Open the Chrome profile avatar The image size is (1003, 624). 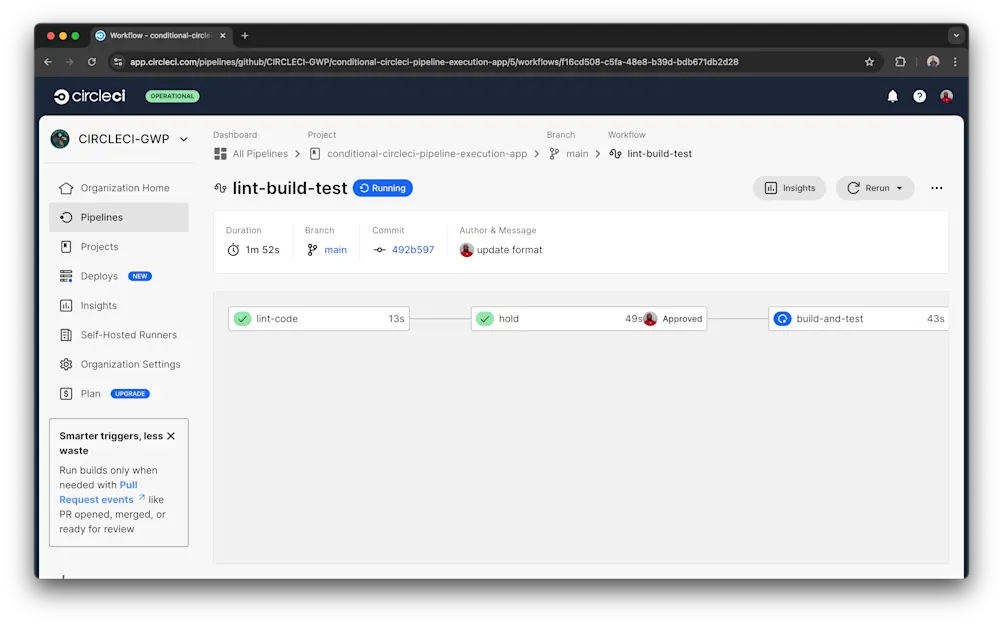click(x=933, y=62)
